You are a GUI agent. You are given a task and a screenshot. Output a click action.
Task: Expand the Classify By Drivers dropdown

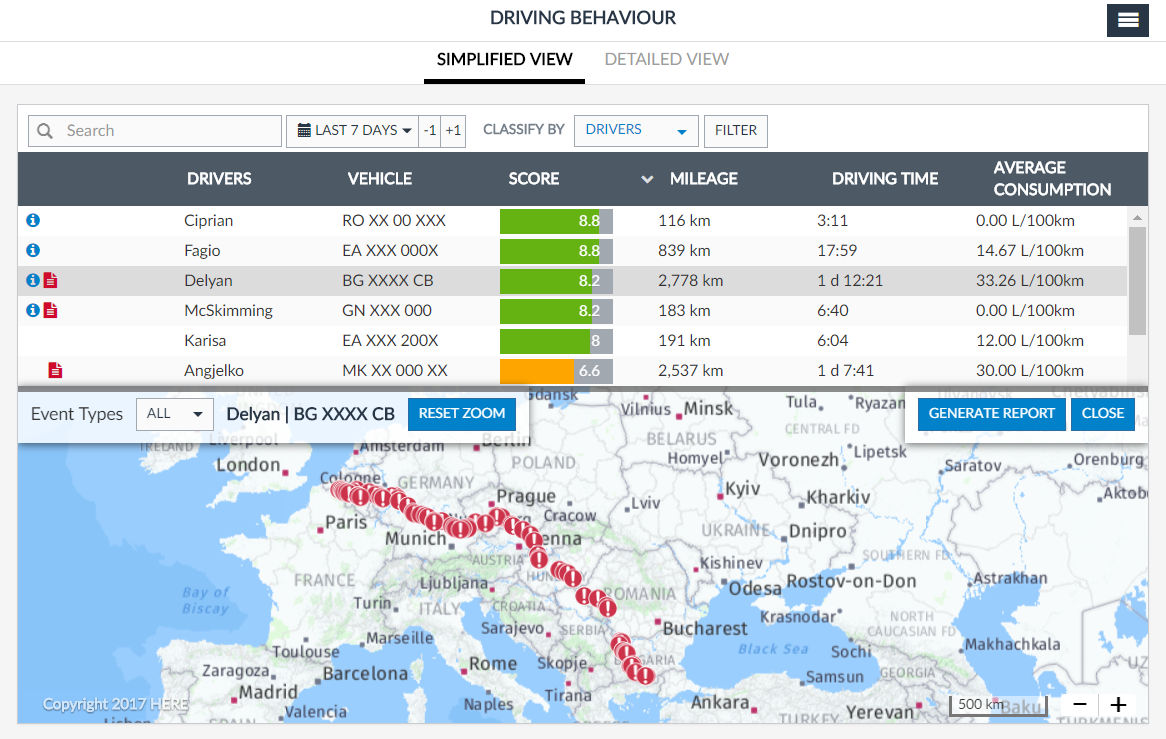[x=636, y=131]
